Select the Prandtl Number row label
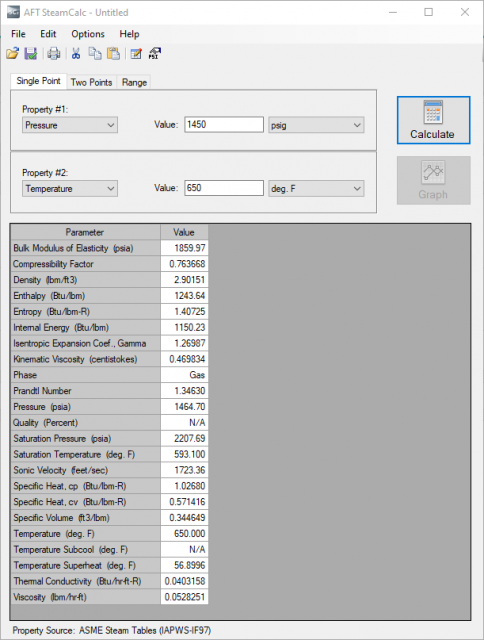 click(x=85, y=391)
